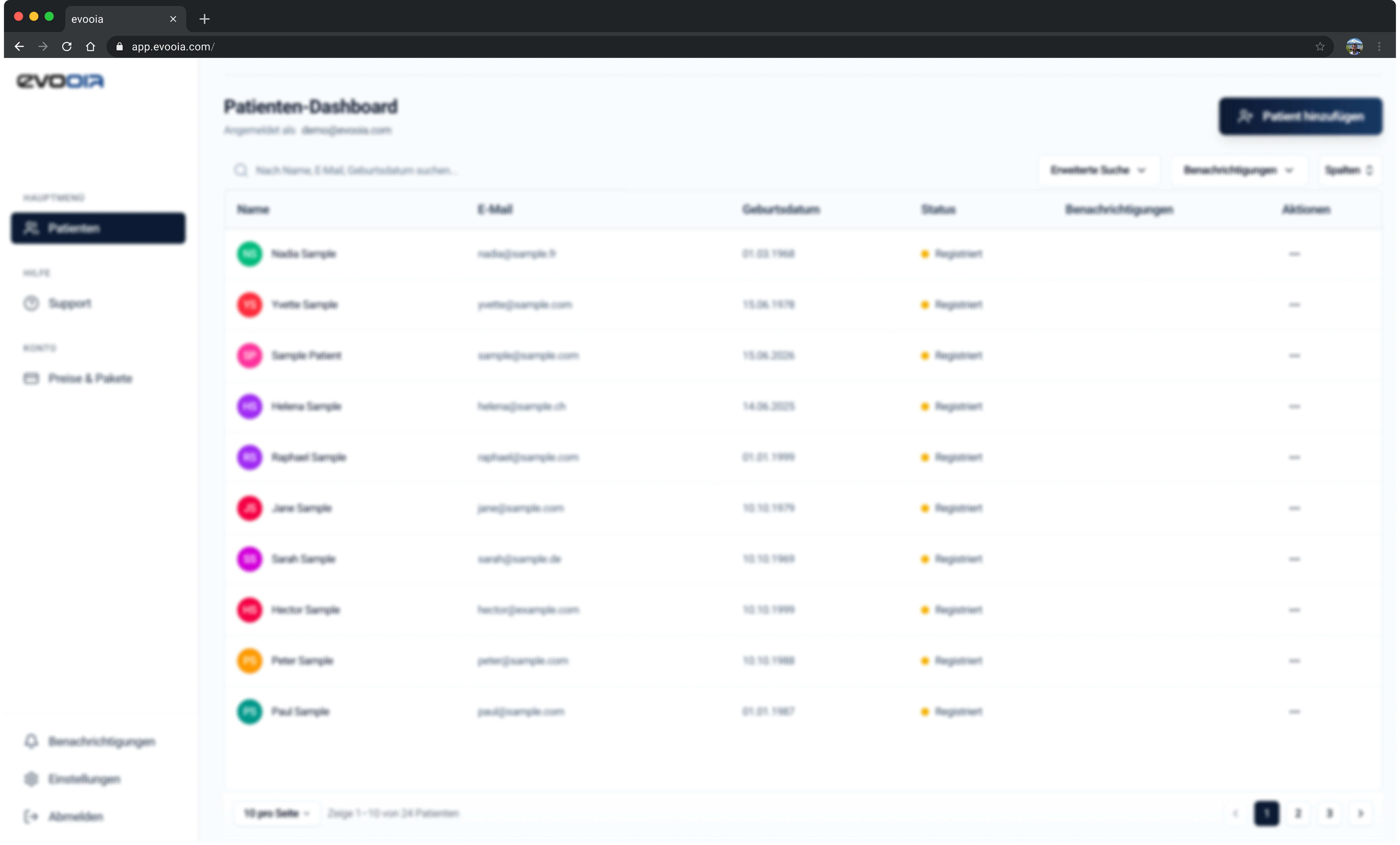This screenshot has width=1400, height=845.
Task: Sort by the Status column header
Action: click(x=938, y=210)
